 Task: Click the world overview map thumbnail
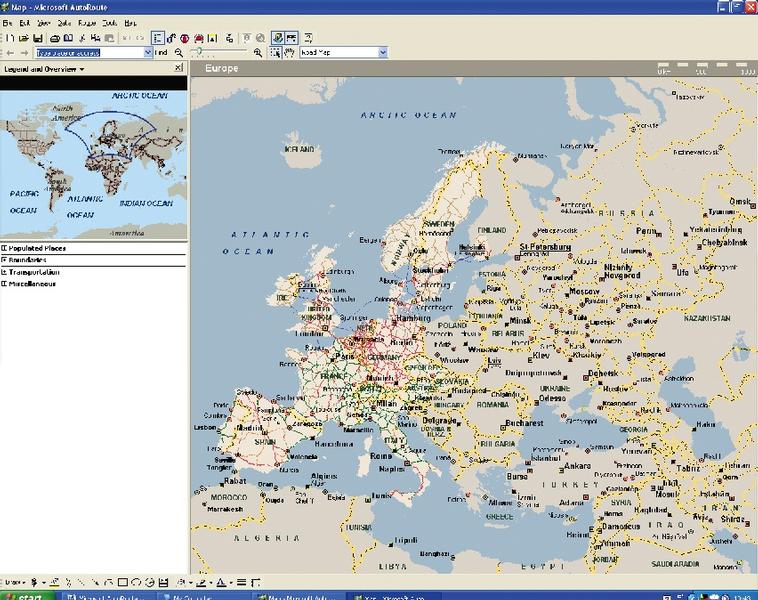(x=93, y=164)
